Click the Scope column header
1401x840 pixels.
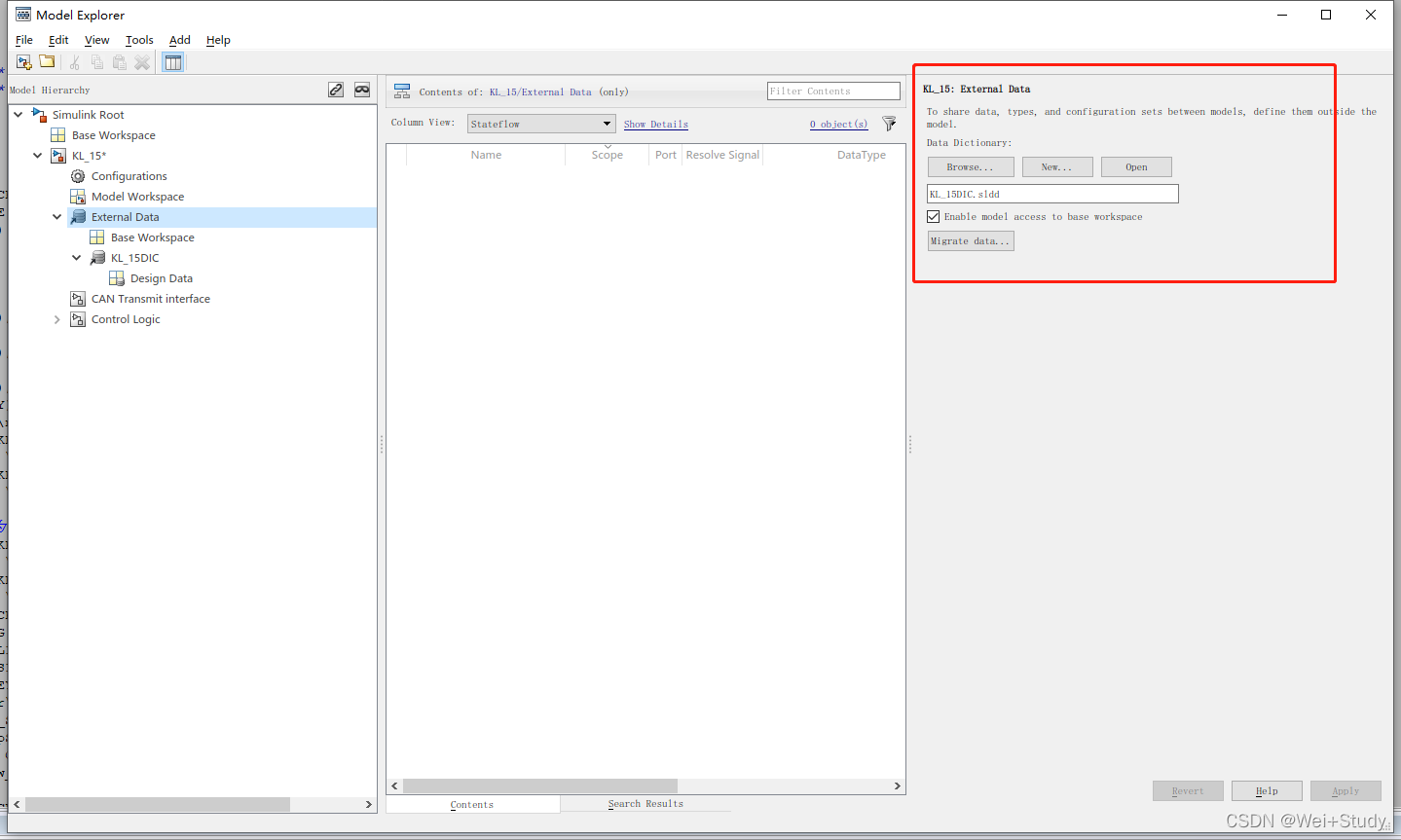608,155
